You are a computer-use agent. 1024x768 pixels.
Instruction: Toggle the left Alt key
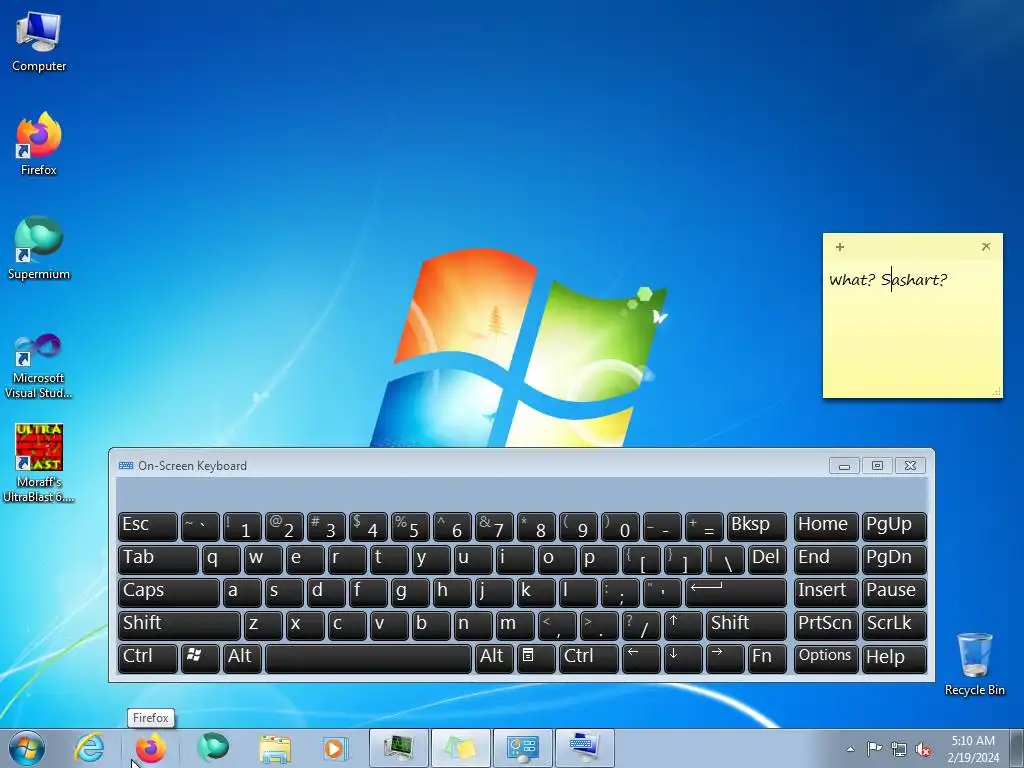[x=242, y=658]
